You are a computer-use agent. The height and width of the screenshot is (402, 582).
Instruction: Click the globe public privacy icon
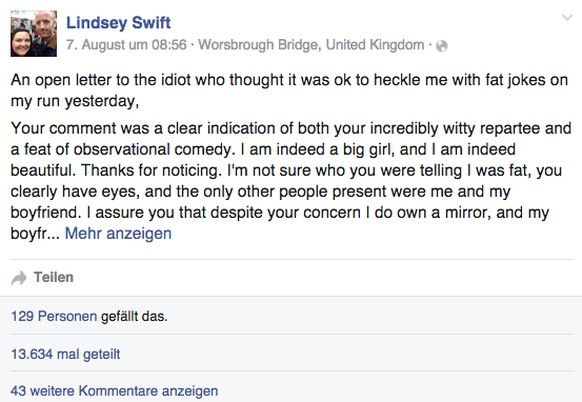click(x=441, y=46)
